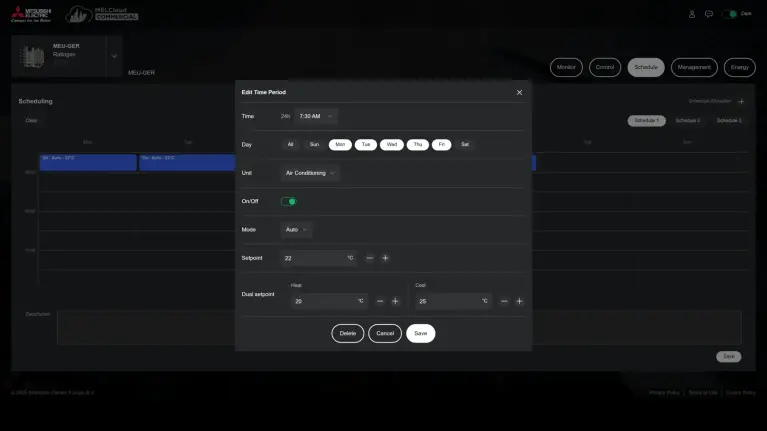Open the 7:30 AM time dropdown
The height and width of the screenshot is (431, 767).
[316, 116]
